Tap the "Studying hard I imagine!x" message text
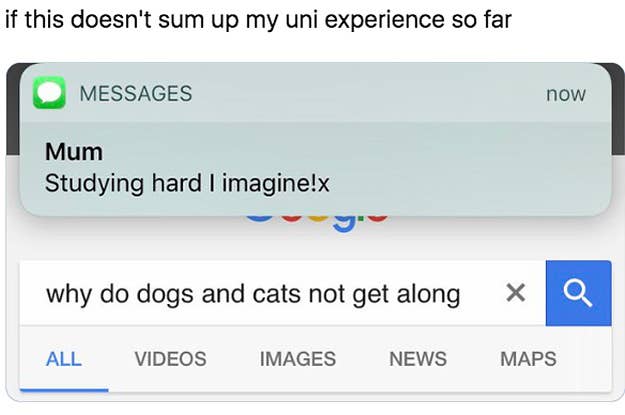This screenshot has width=625, height=415. [x=187, y=185]
